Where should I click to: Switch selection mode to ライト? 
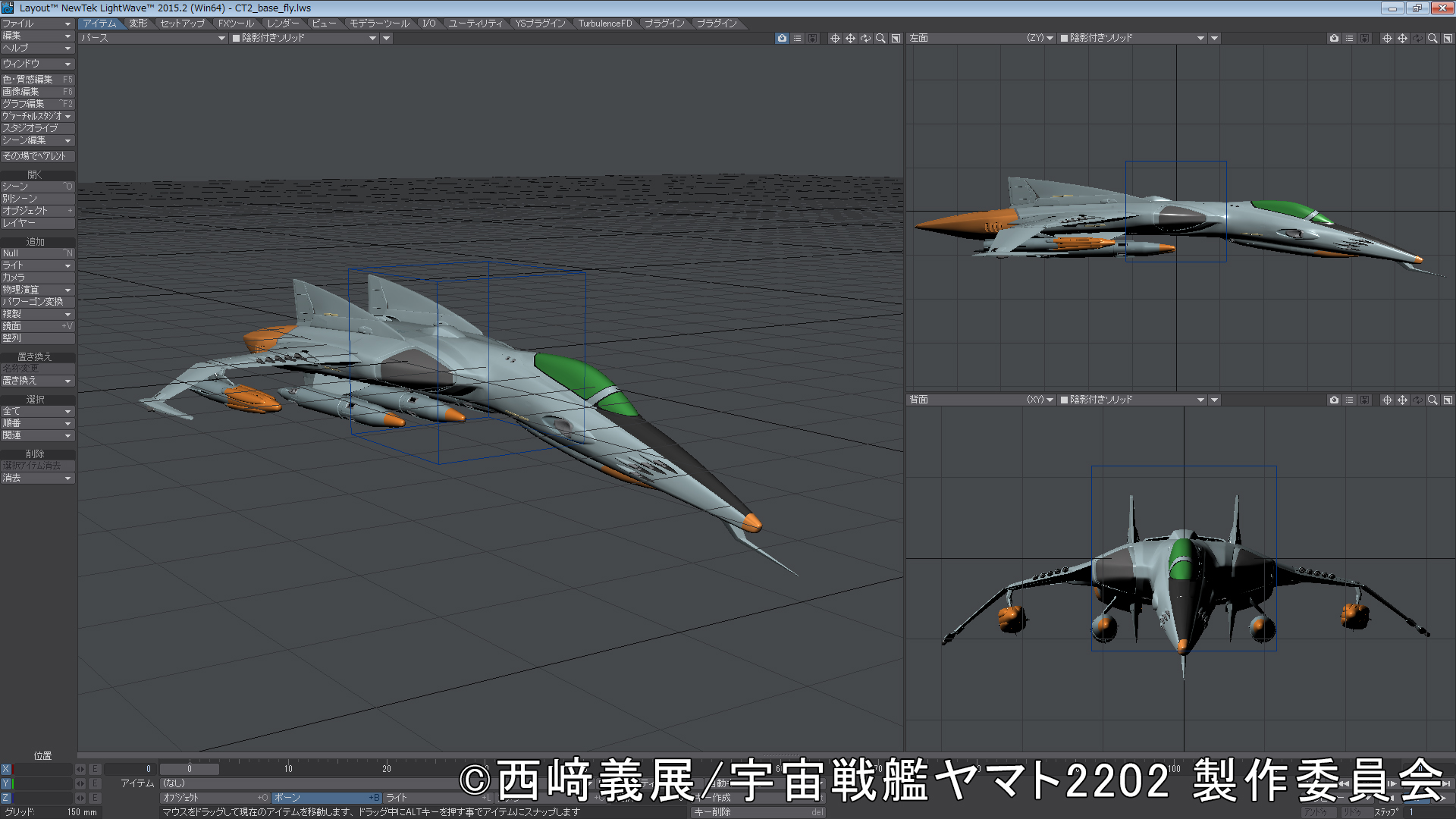coord(438,798)
